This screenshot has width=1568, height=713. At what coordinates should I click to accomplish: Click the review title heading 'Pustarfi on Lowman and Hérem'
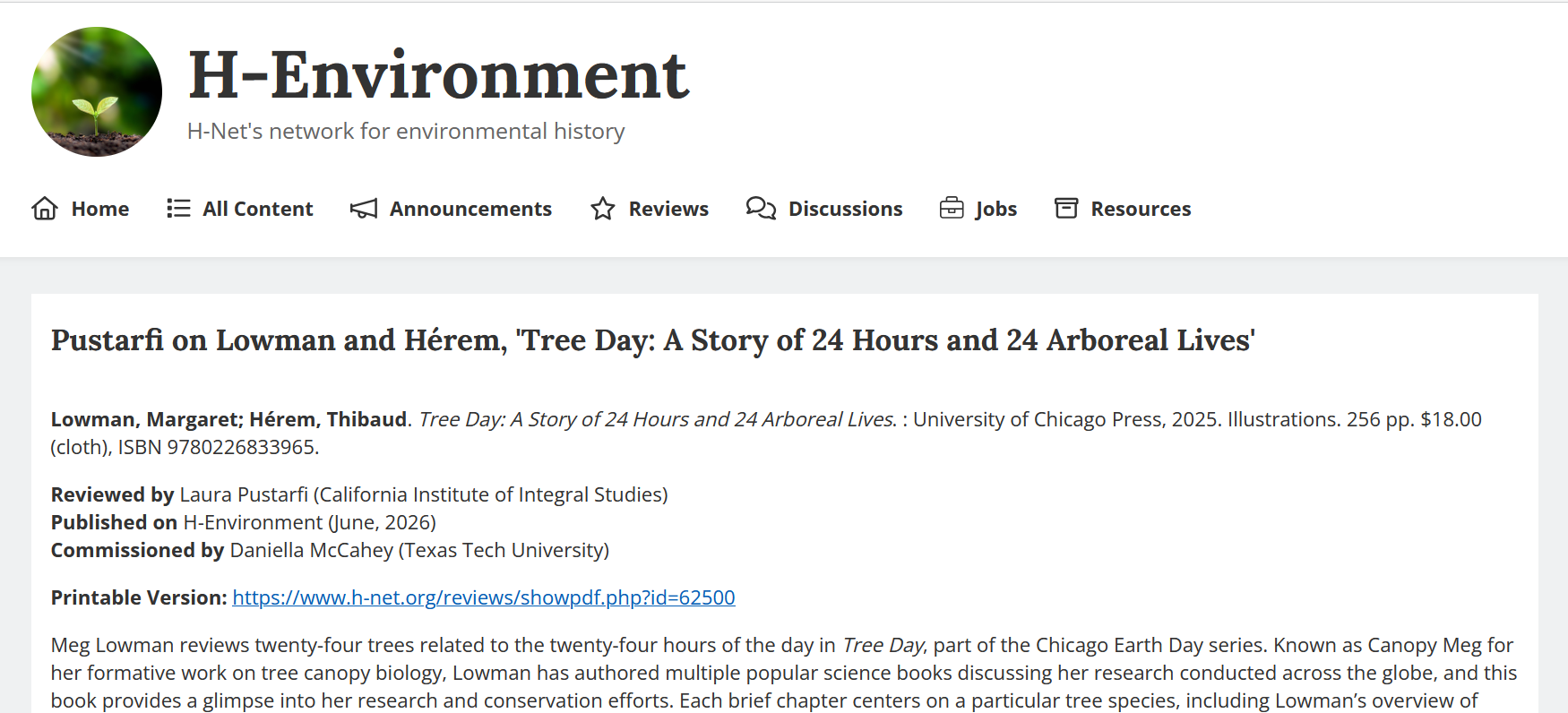[652, 340]
